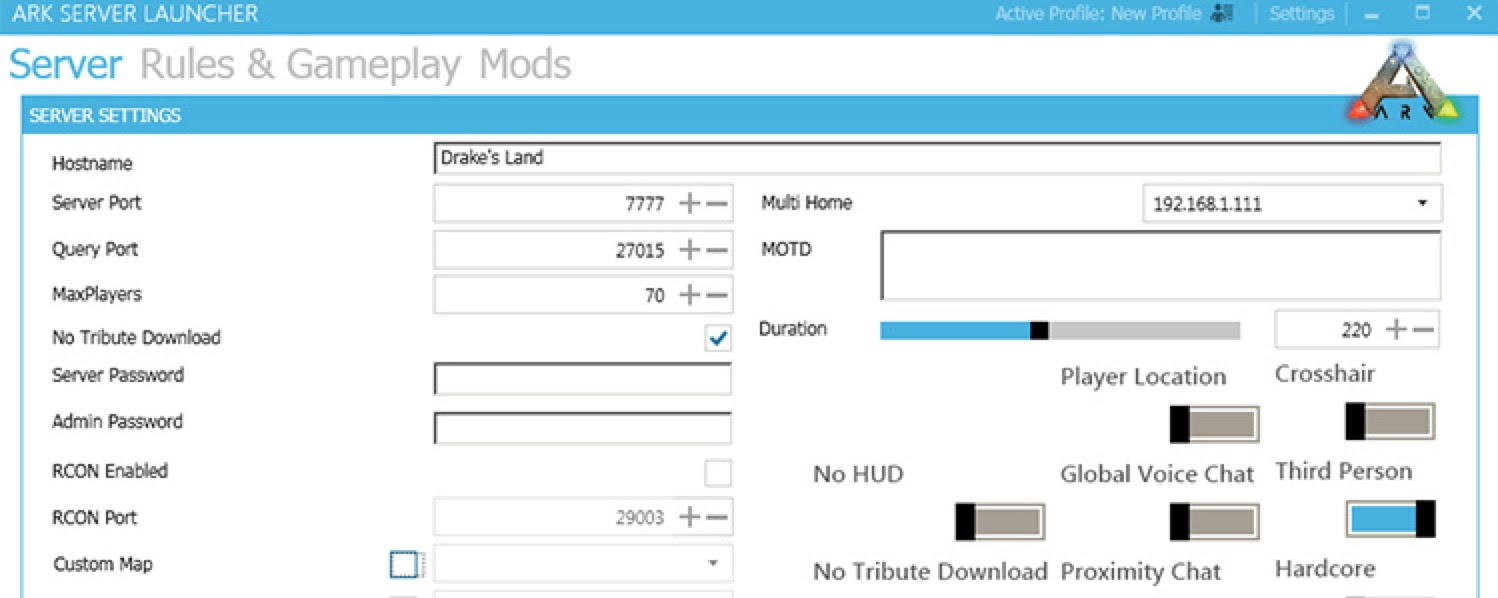This screenshot has height=598, width=1498.
Task: Click the Admin Password field
Action: 582,427
